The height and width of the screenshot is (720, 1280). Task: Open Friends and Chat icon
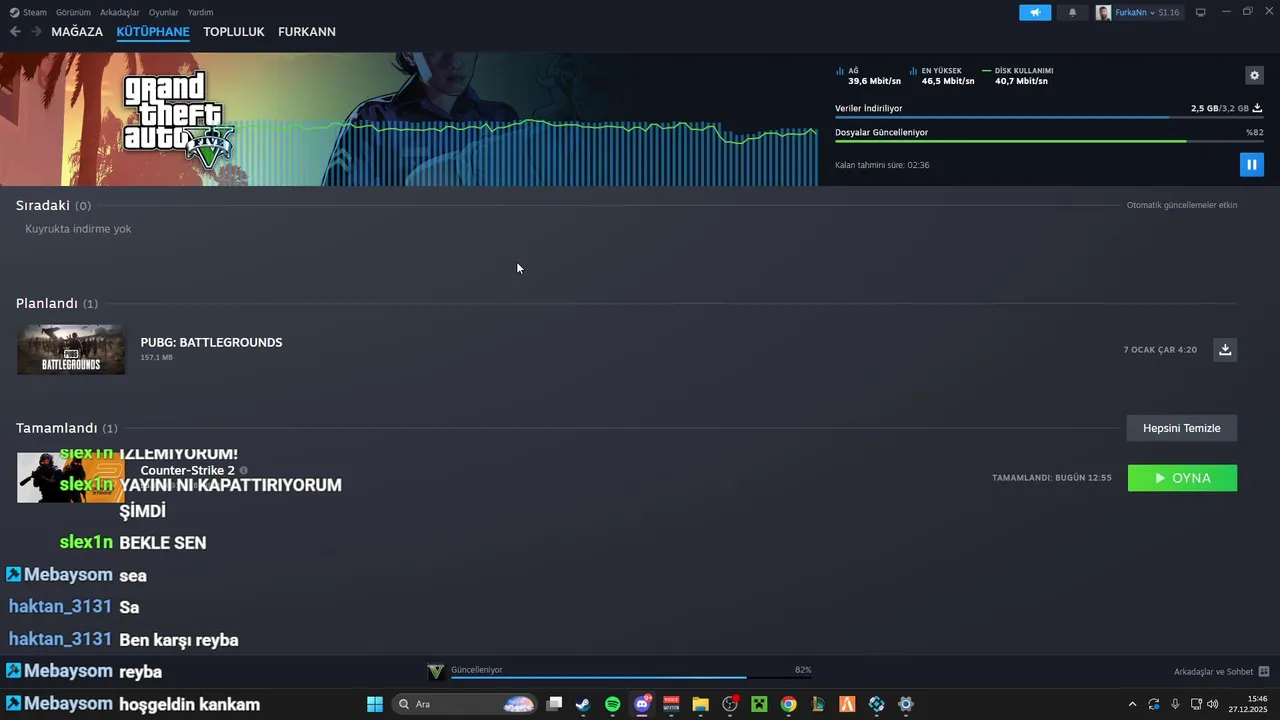click(x=1264, y=671)
